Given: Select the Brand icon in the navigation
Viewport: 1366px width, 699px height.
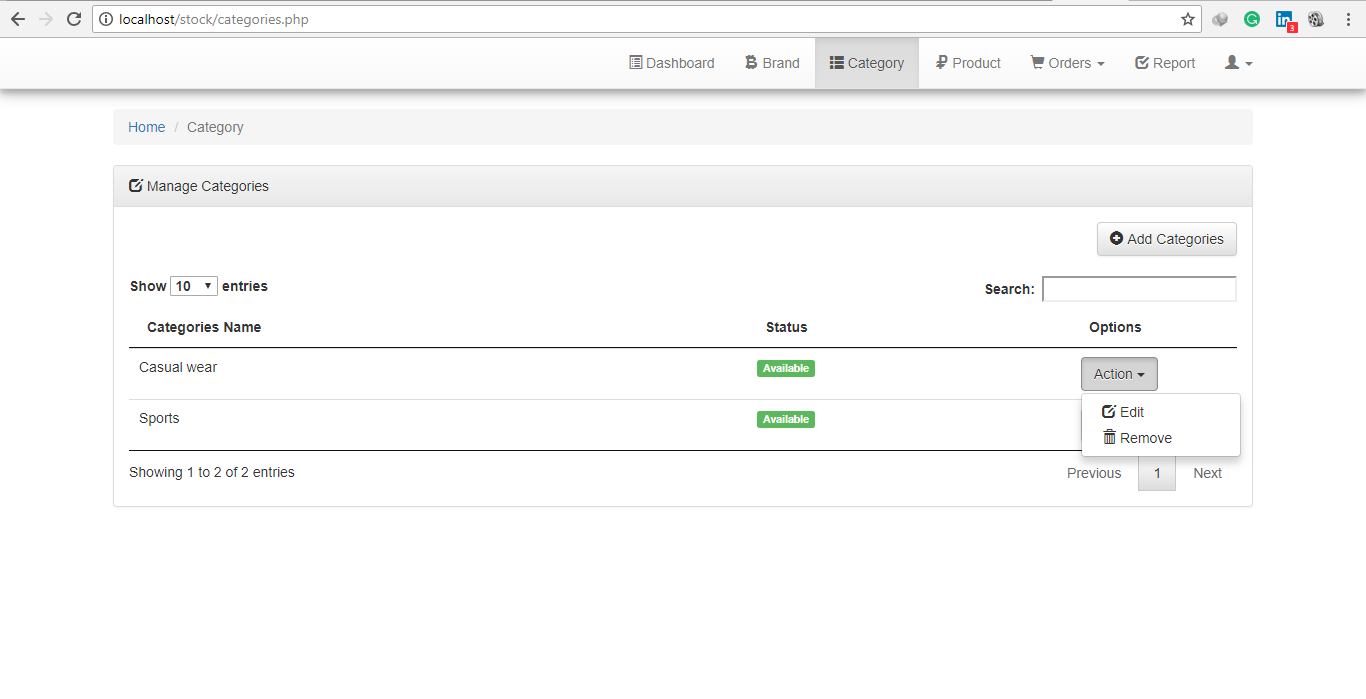Looking at the screenshot, I should [x=749, y=62].
